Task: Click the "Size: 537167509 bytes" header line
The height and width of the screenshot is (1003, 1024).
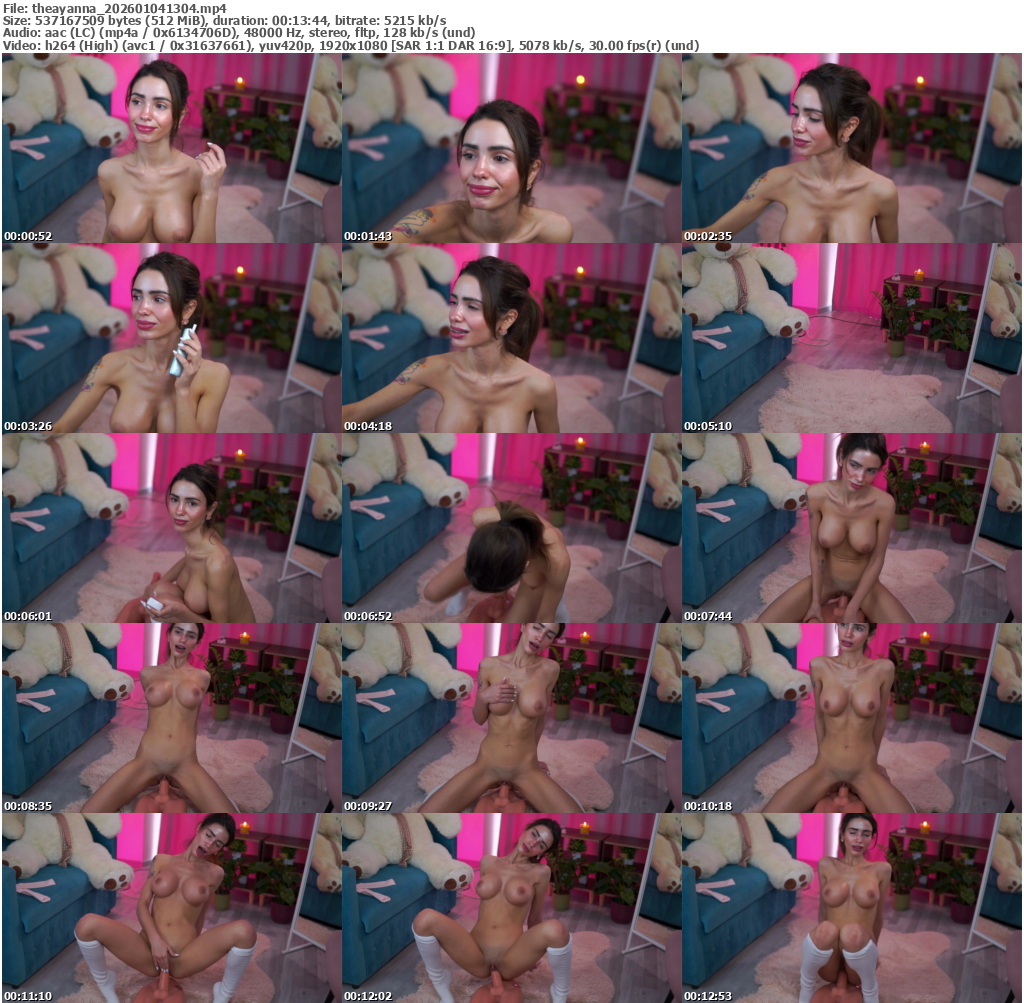Action: (225, 20)
